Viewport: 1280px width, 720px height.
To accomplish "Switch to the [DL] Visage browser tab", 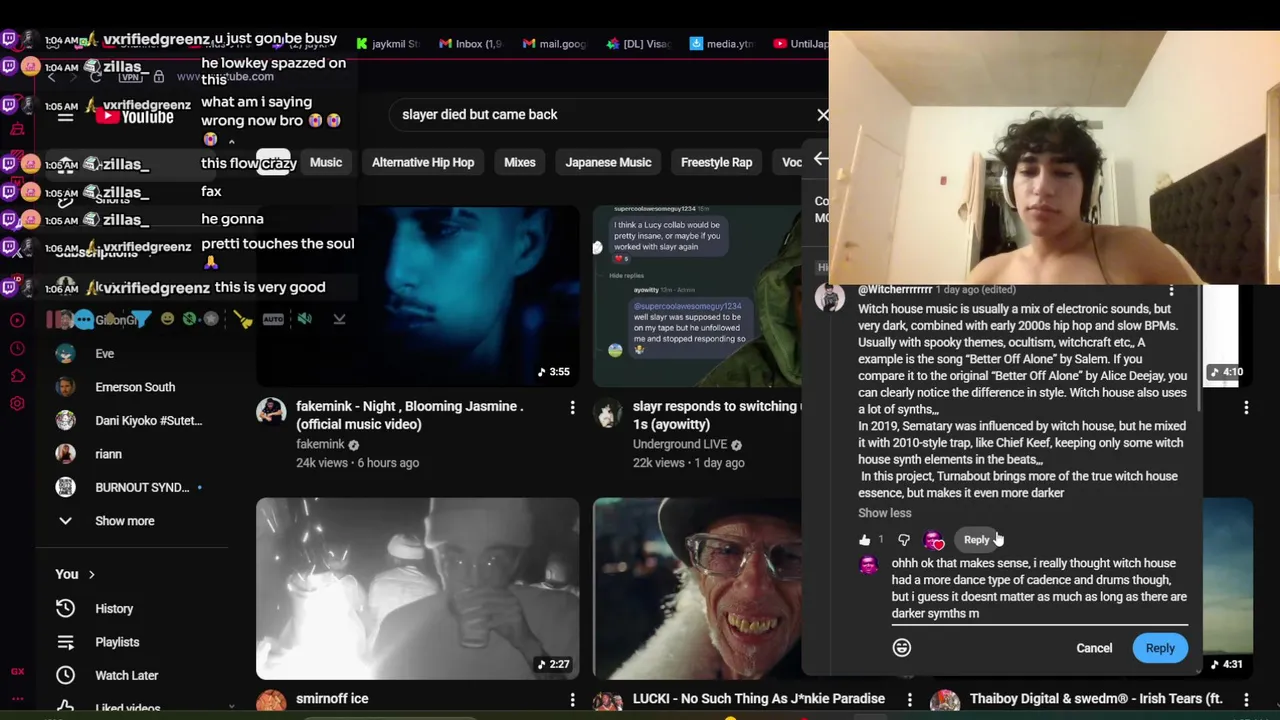I will pos(638,44).
